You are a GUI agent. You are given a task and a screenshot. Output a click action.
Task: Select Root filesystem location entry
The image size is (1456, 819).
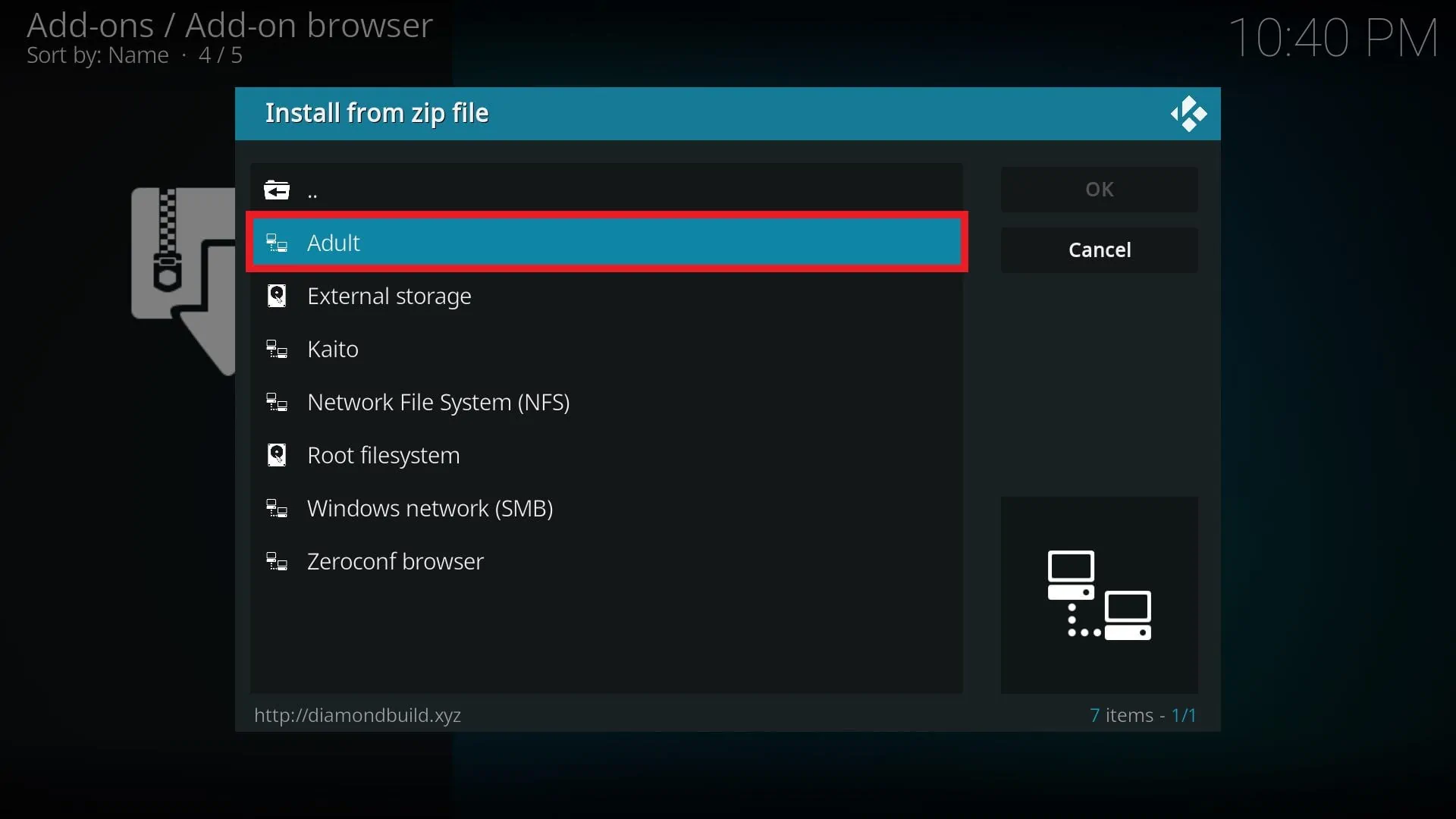pos(383,455)
